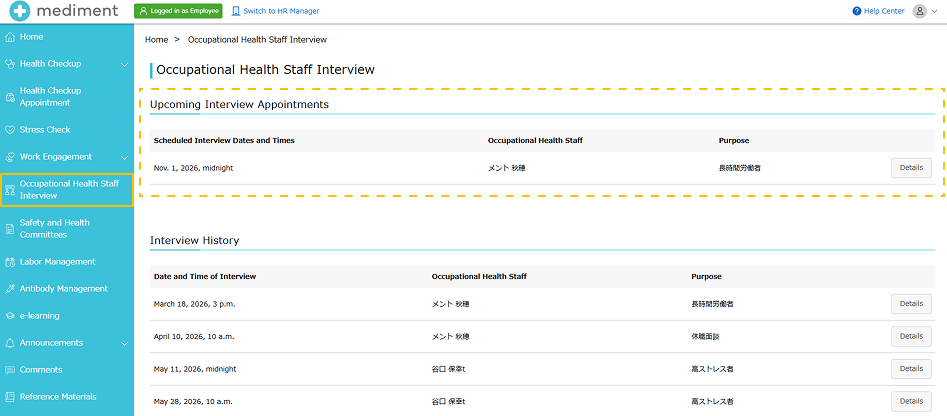947x416 pixels.
Task: Click the Stress Check heart icon
Action: (x=9, y=130)
